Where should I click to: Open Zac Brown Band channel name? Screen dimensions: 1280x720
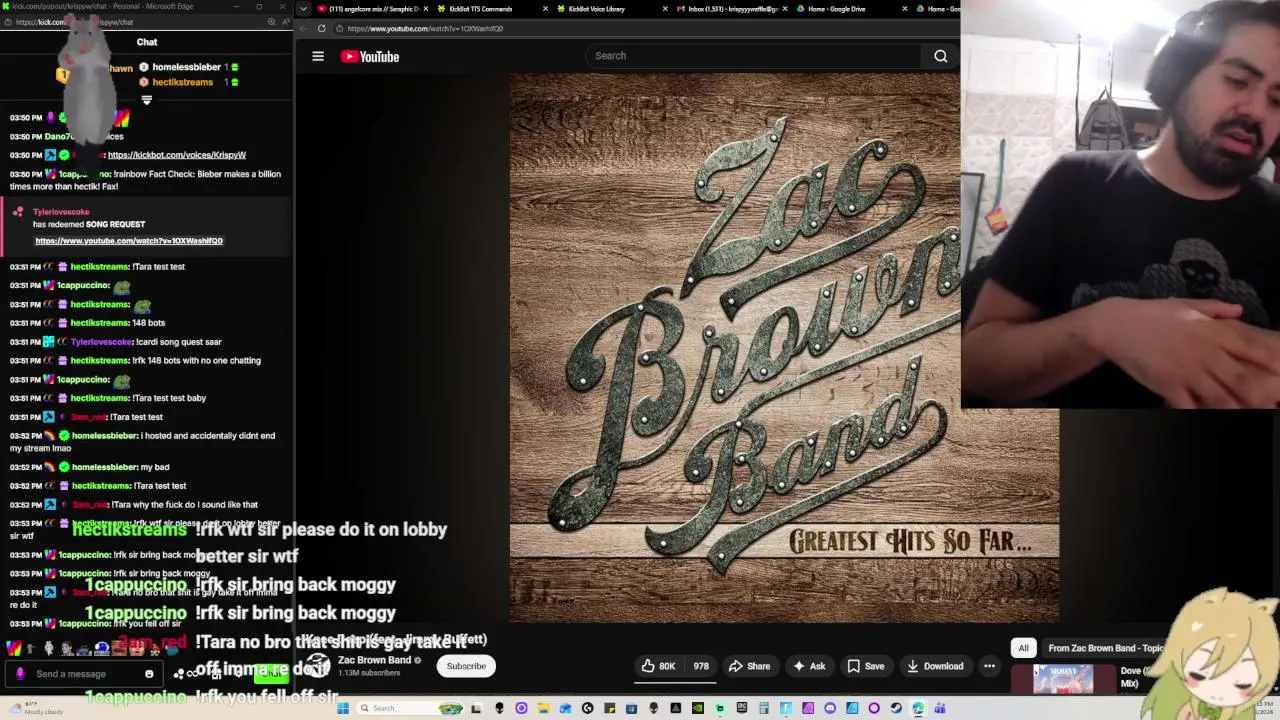374,660
